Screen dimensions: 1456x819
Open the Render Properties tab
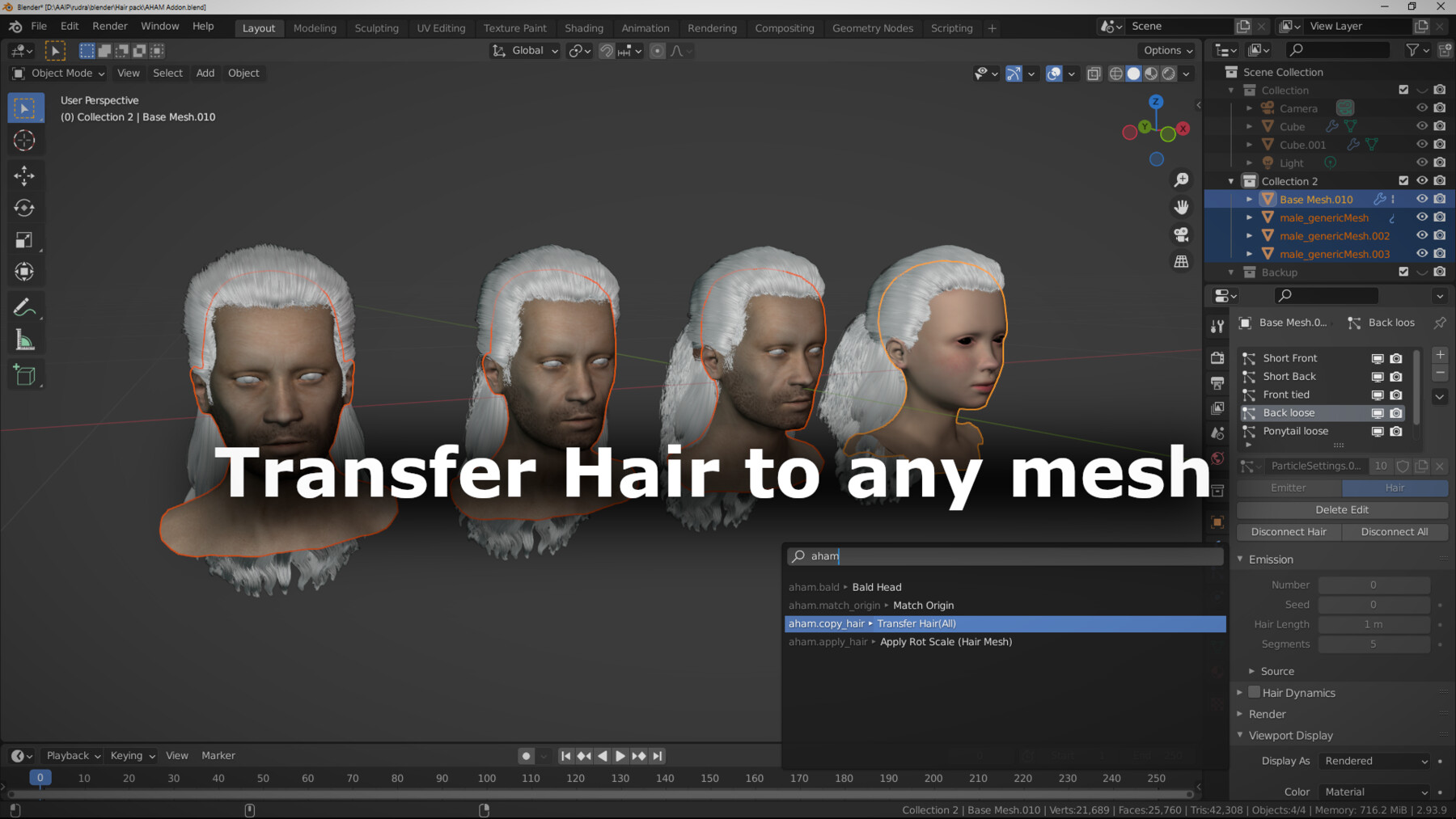(x=1217, y=357)
